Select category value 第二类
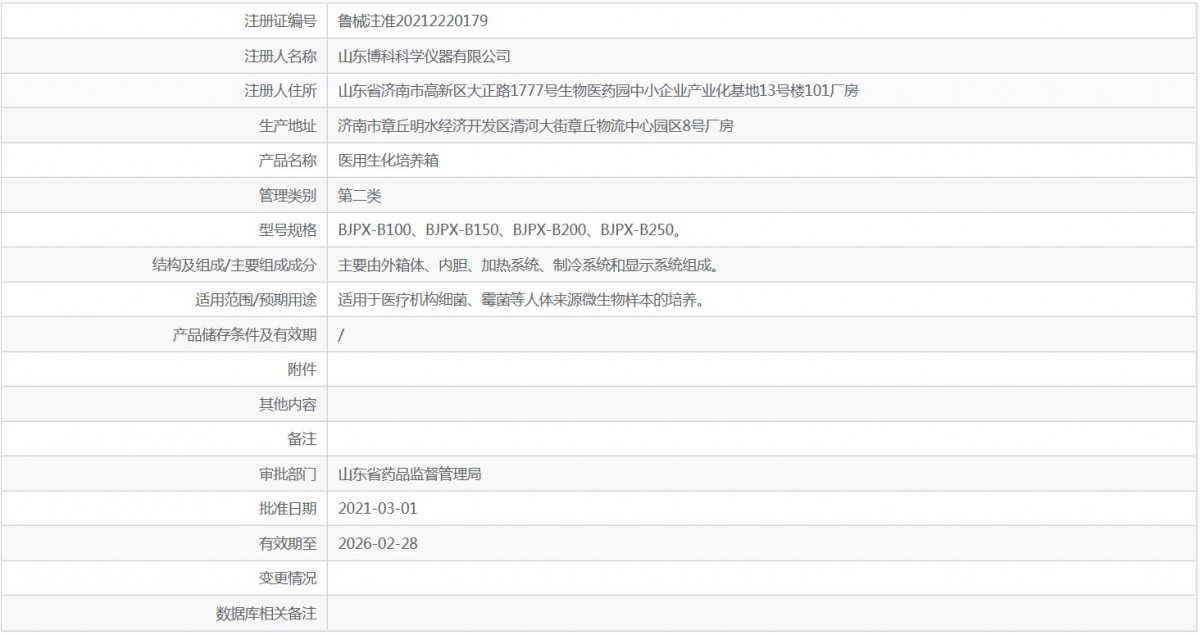This screenshot has height=635, width=1200. click(360, 195)
